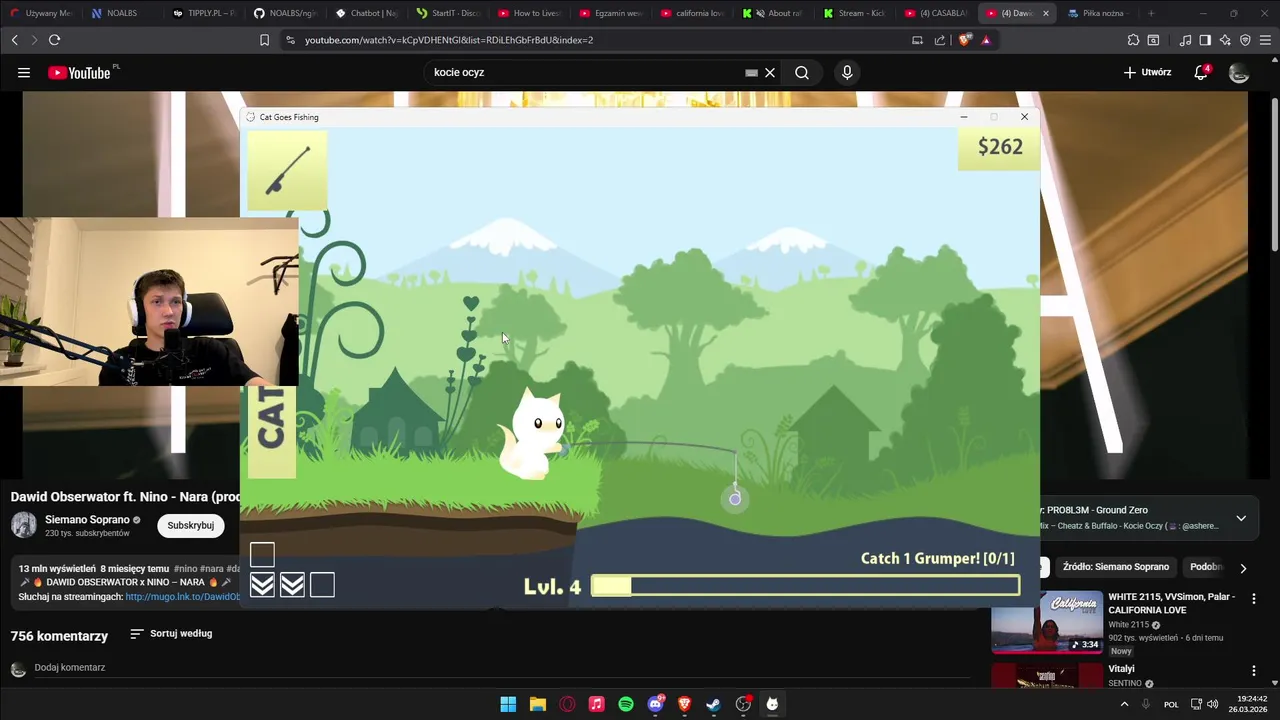Switch to the california love browser tab
1280x720 pixels.
692,13
